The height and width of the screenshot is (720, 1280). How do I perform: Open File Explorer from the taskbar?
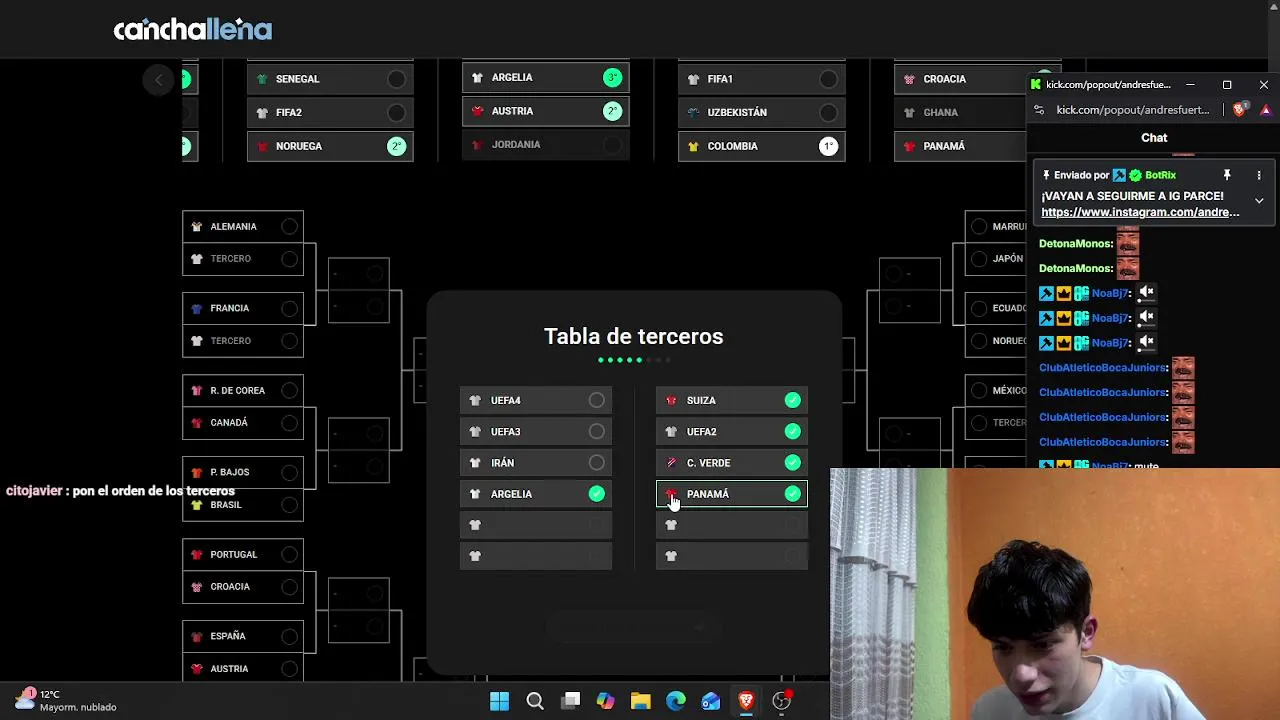coord(641,701)
